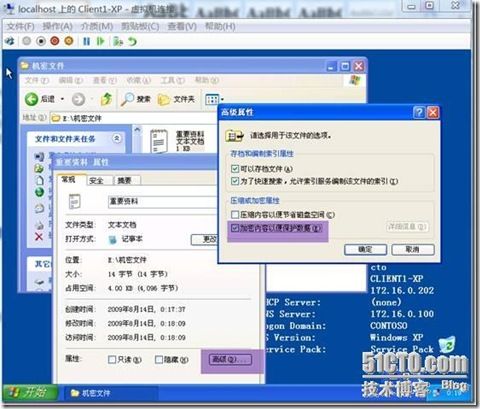The image size is (480, 409).
Task: Click the greyed Start icon in VM toolbar
Action: click(x=27, y=41)
